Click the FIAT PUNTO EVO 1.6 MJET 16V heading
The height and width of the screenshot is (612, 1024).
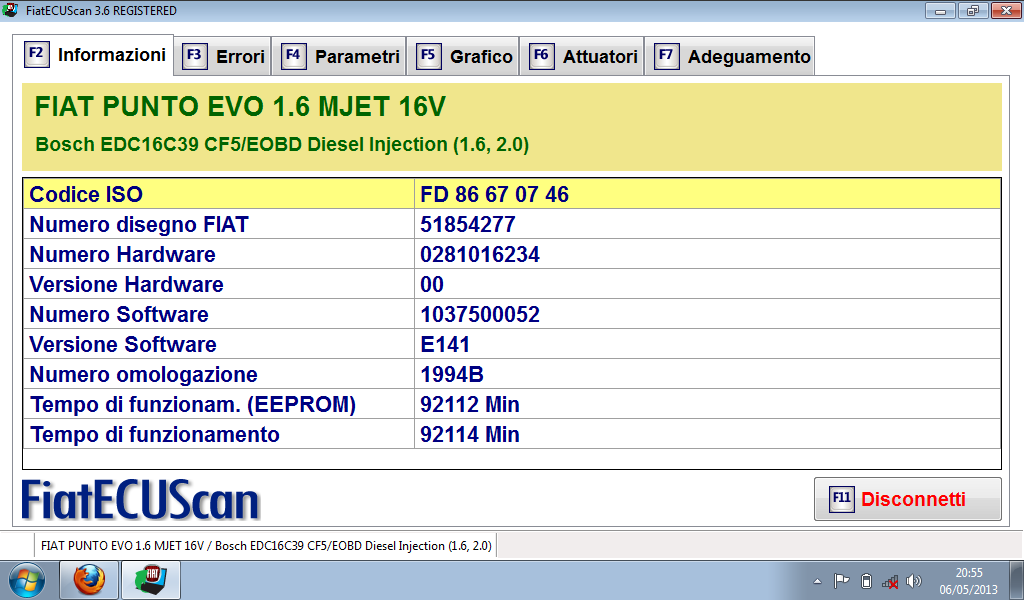pos(240,106)
